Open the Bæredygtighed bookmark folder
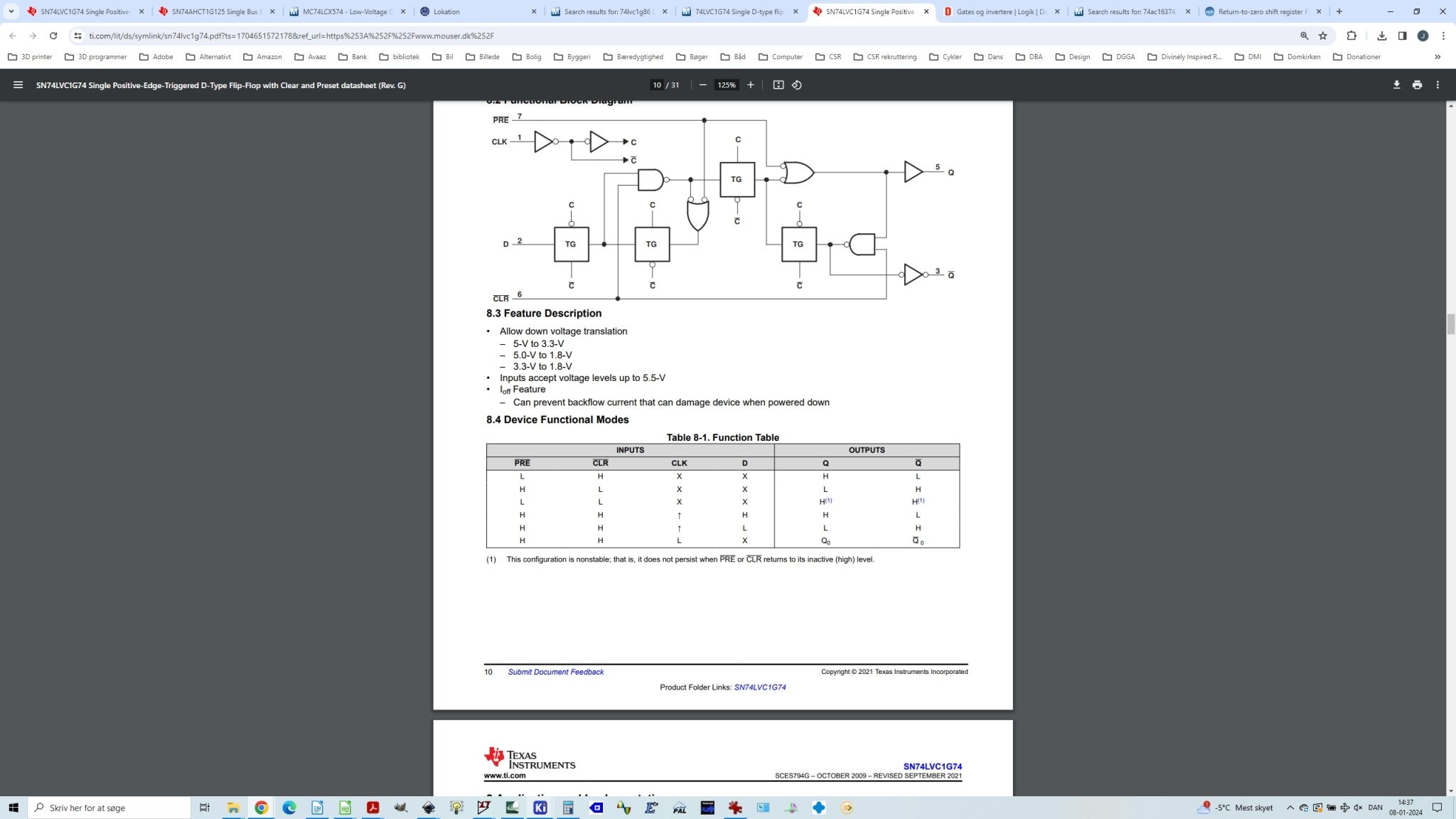Image resolution: width=1456 pixels, height=819 pixels. point(633,57)
